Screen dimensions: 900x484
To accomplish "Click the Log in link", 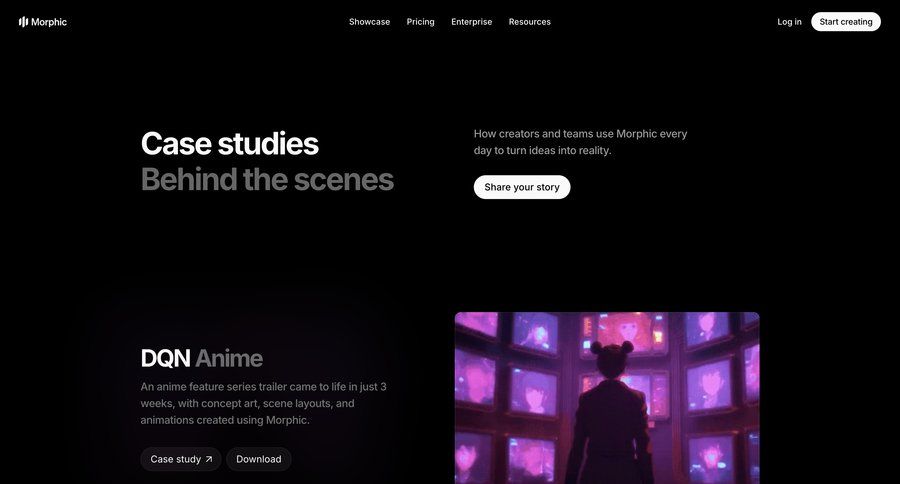I will [x=789, y=22].
